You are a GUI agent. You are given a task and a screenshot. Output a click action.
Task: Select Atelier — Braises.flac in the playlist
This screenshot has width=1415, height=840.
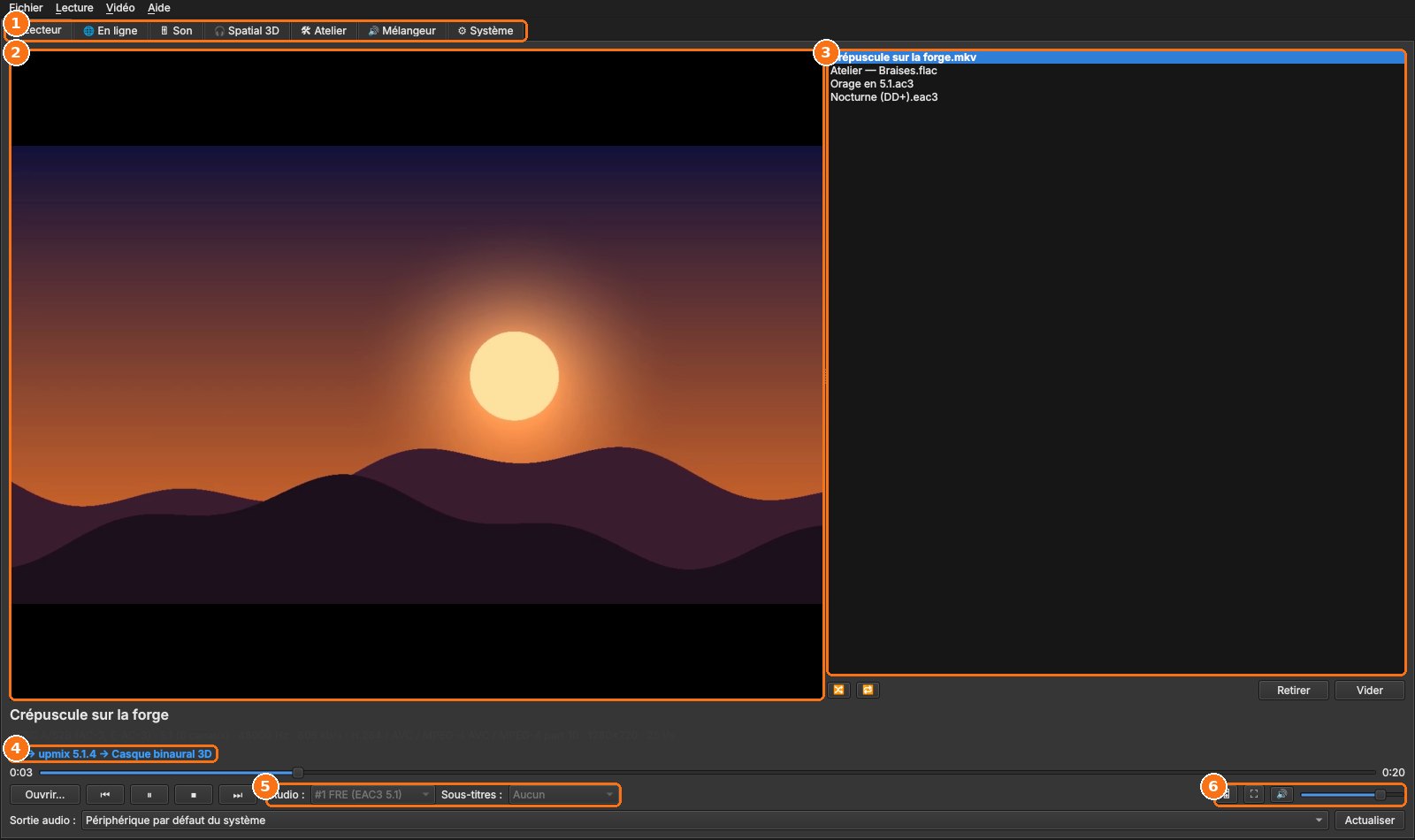1116,71
